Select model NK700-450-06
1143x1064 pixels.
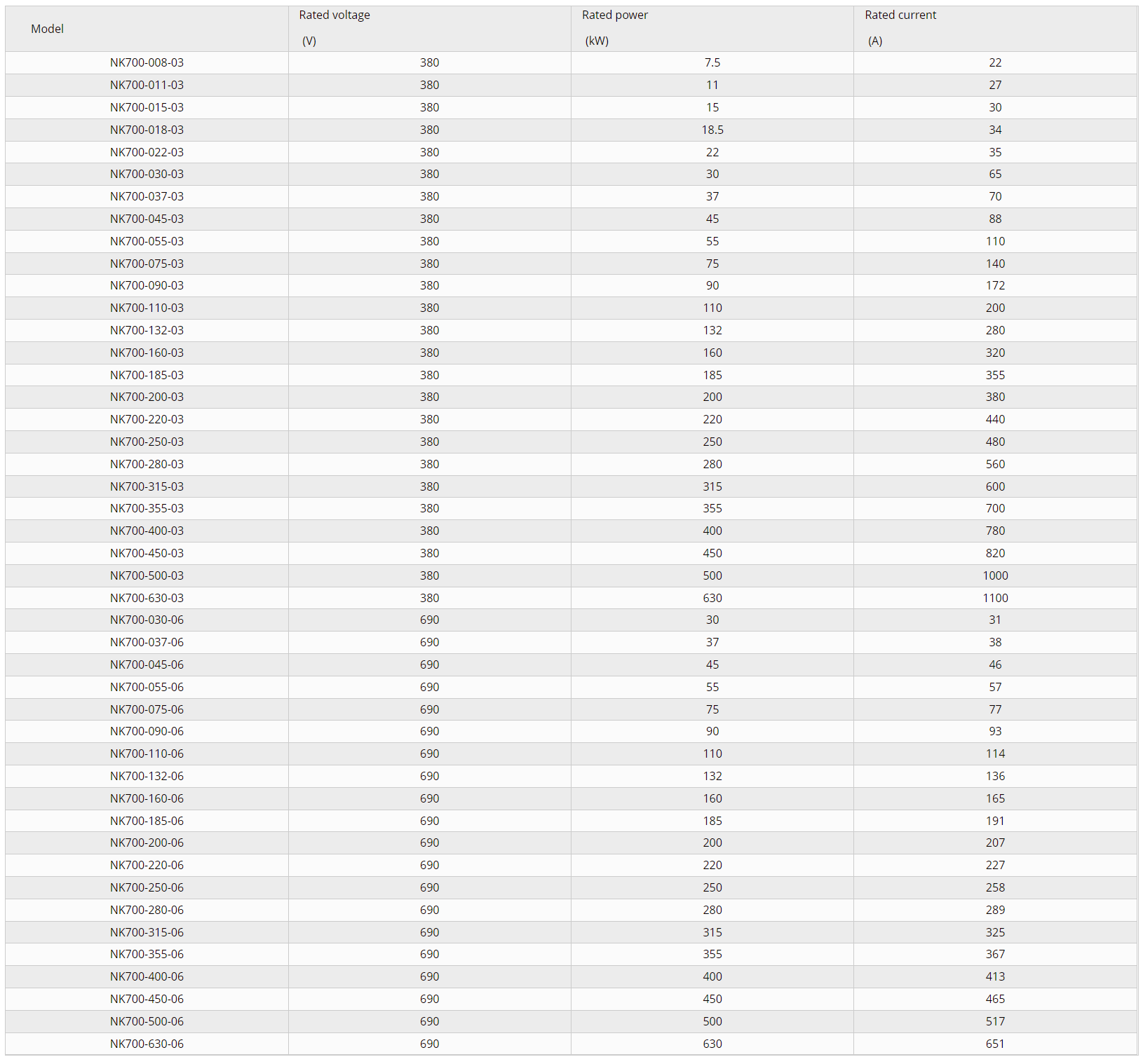click(x=147, y=999)
